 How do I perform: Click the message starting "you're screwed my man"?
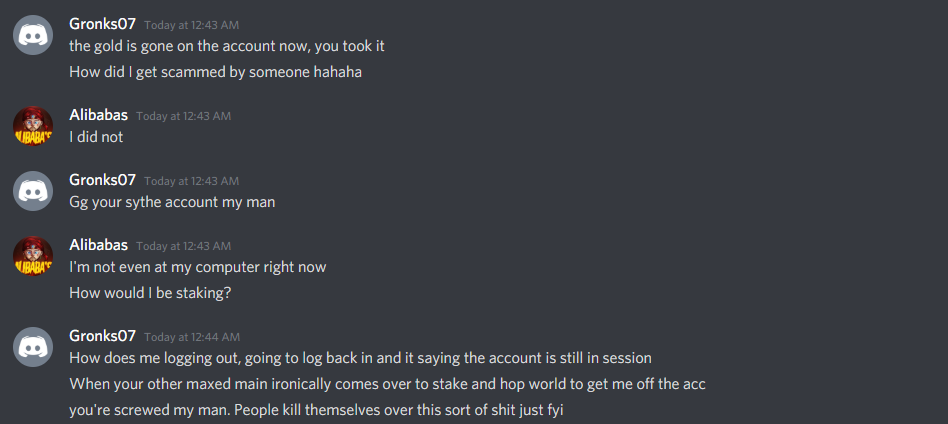316,410
